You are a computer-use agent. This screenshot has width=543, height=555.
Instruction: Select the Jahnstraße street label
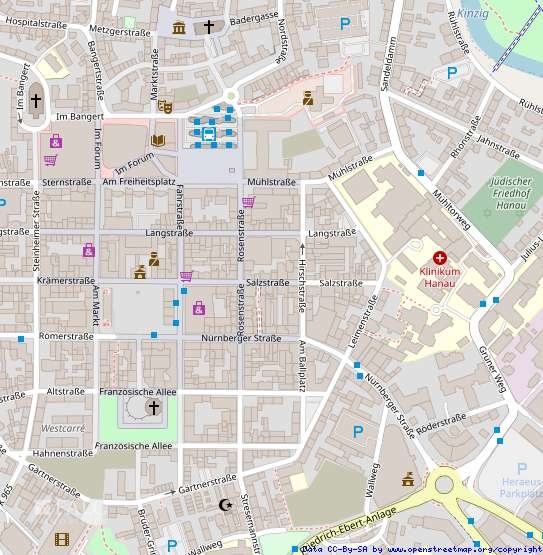point(498,147)
